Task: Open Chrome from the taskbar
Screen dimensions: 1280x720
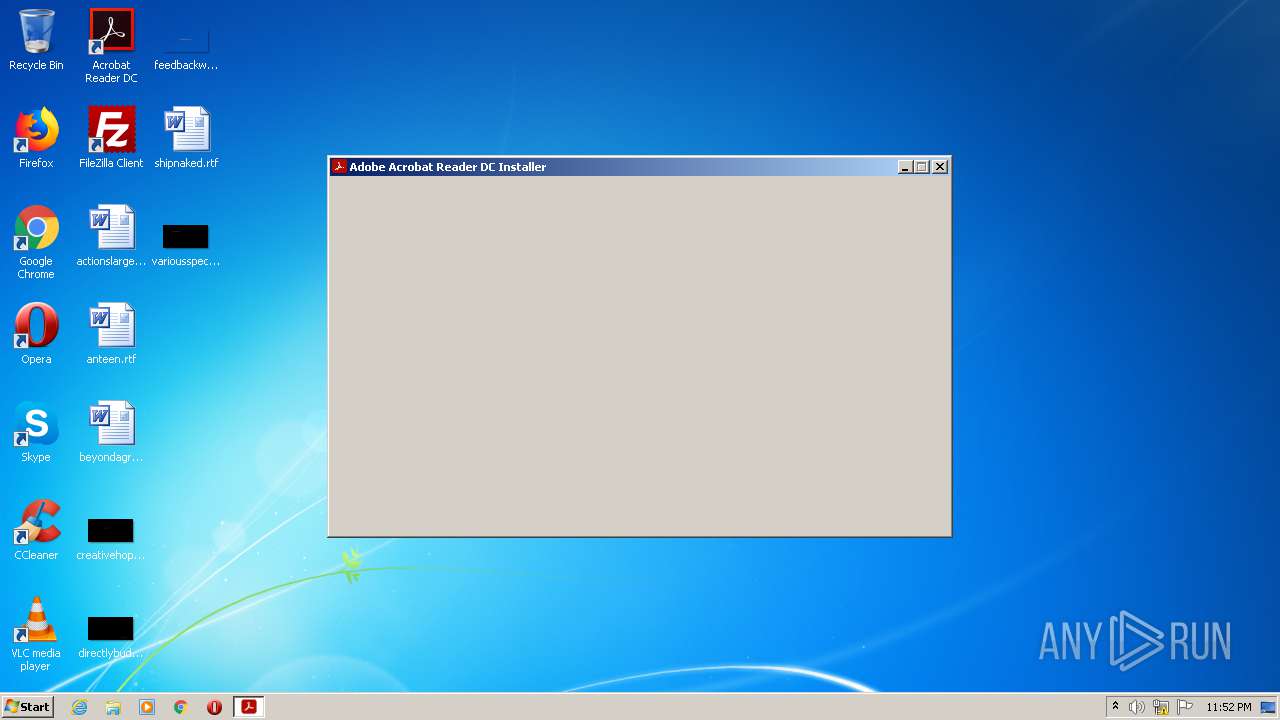Action: (181, 707)
